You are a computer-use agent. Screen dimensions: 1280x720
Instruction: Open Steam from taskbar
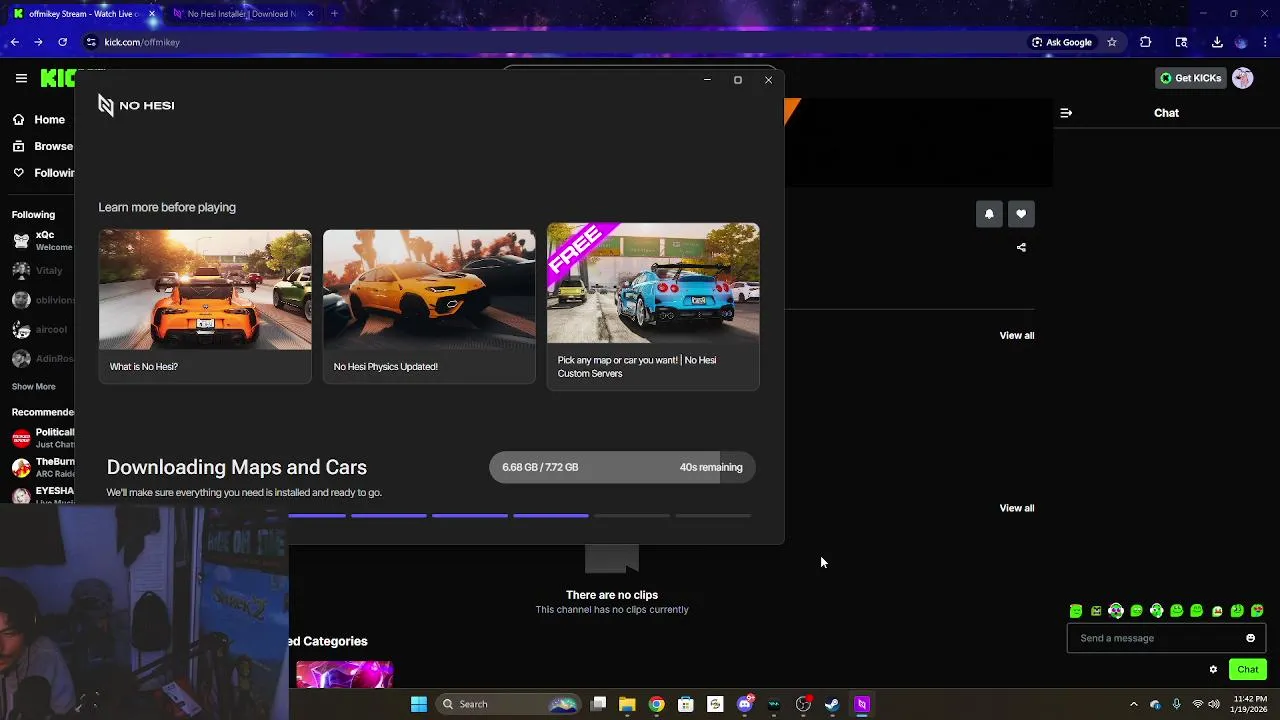[832, 704]
